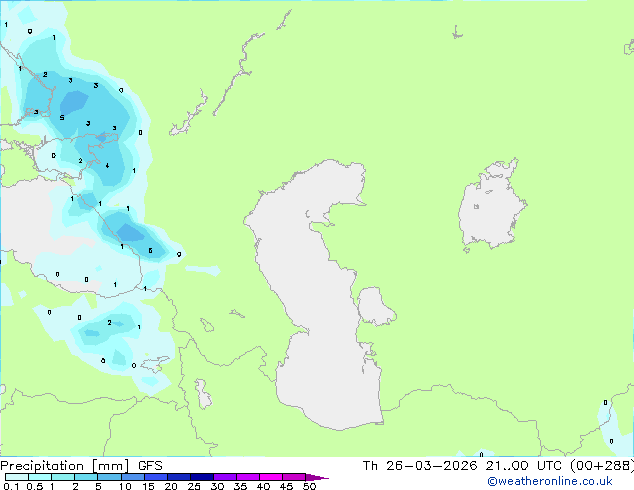Viewport: 634px width, 490px height.
Task: Click the '30' legend scale value
Action: tap(217, 486)
